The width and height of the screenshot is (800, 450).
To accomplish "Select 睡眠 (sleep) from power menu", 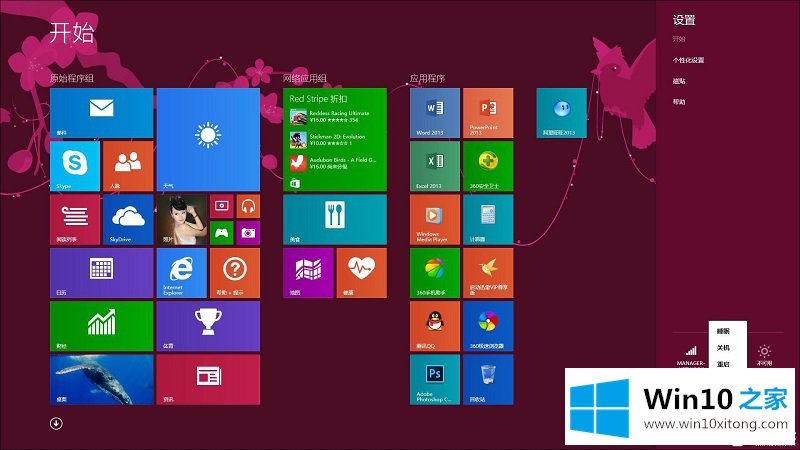I will pos(723,330).
